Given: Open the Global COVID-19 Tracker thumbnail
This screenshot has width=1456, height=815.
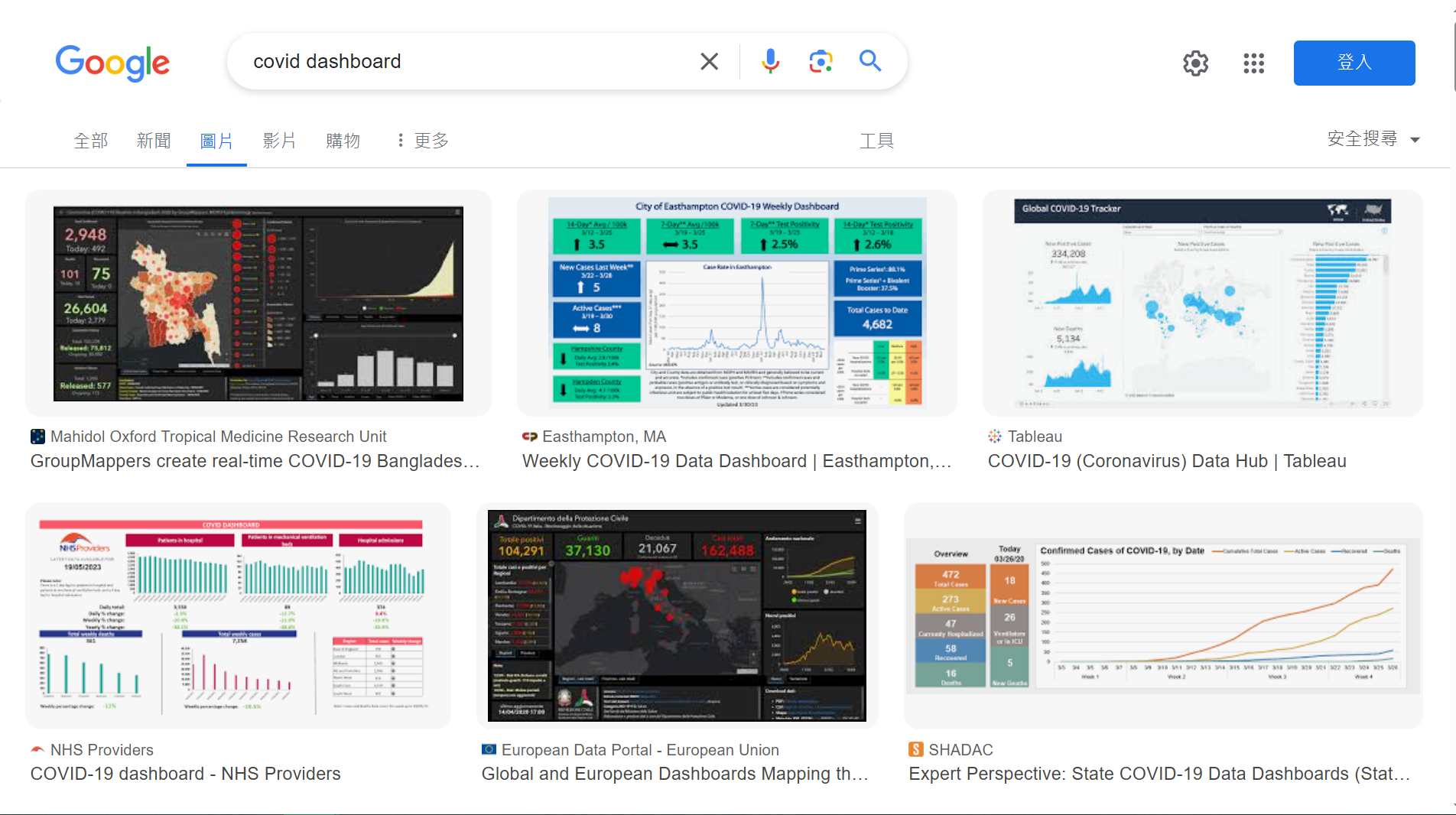Looking at the screenshot, I should (x=1202, y=304).
